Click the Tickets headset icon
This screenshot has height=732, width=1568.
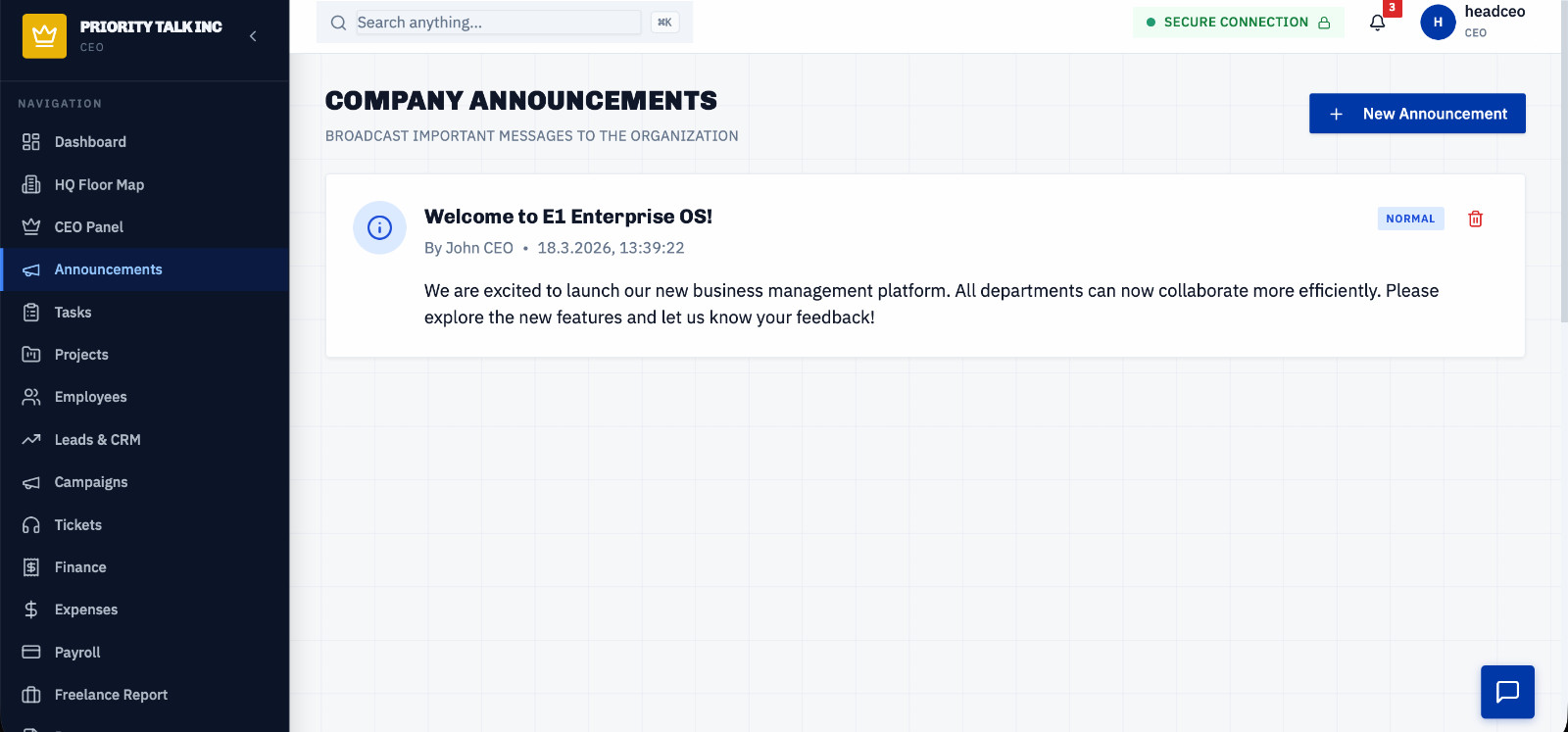tap(31, 525)
